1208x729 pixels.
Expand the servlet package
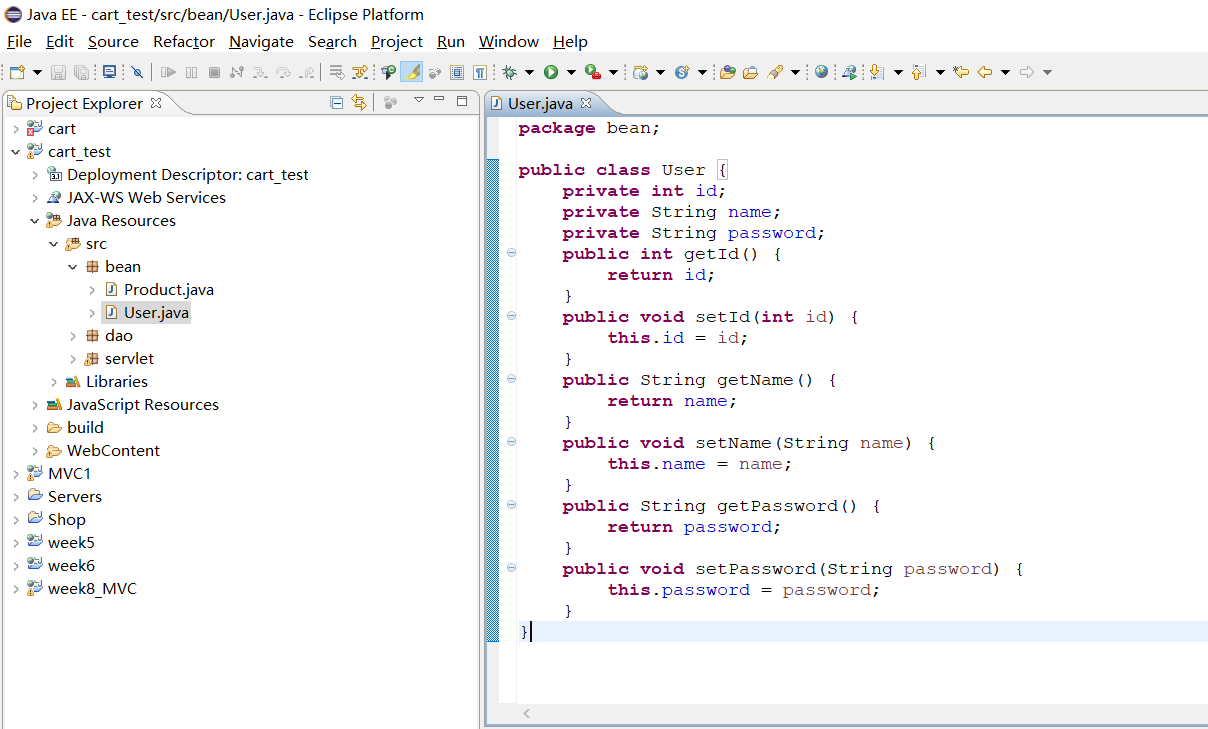[x=72, y=359]
